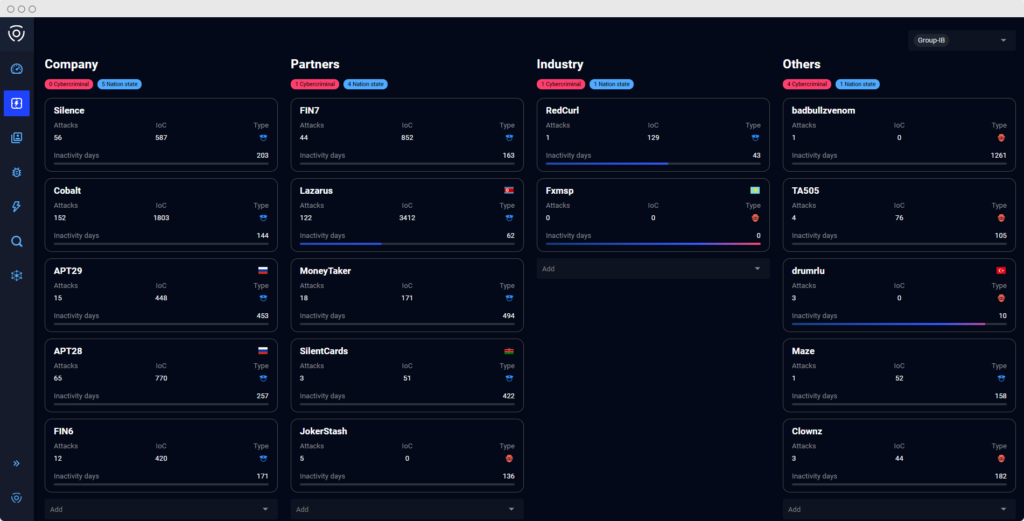Viewport: 1024px width, 521px height.
Task: Open the Add dropdown under Industry column
Action: pyautogui.click(x=653, y=268)
